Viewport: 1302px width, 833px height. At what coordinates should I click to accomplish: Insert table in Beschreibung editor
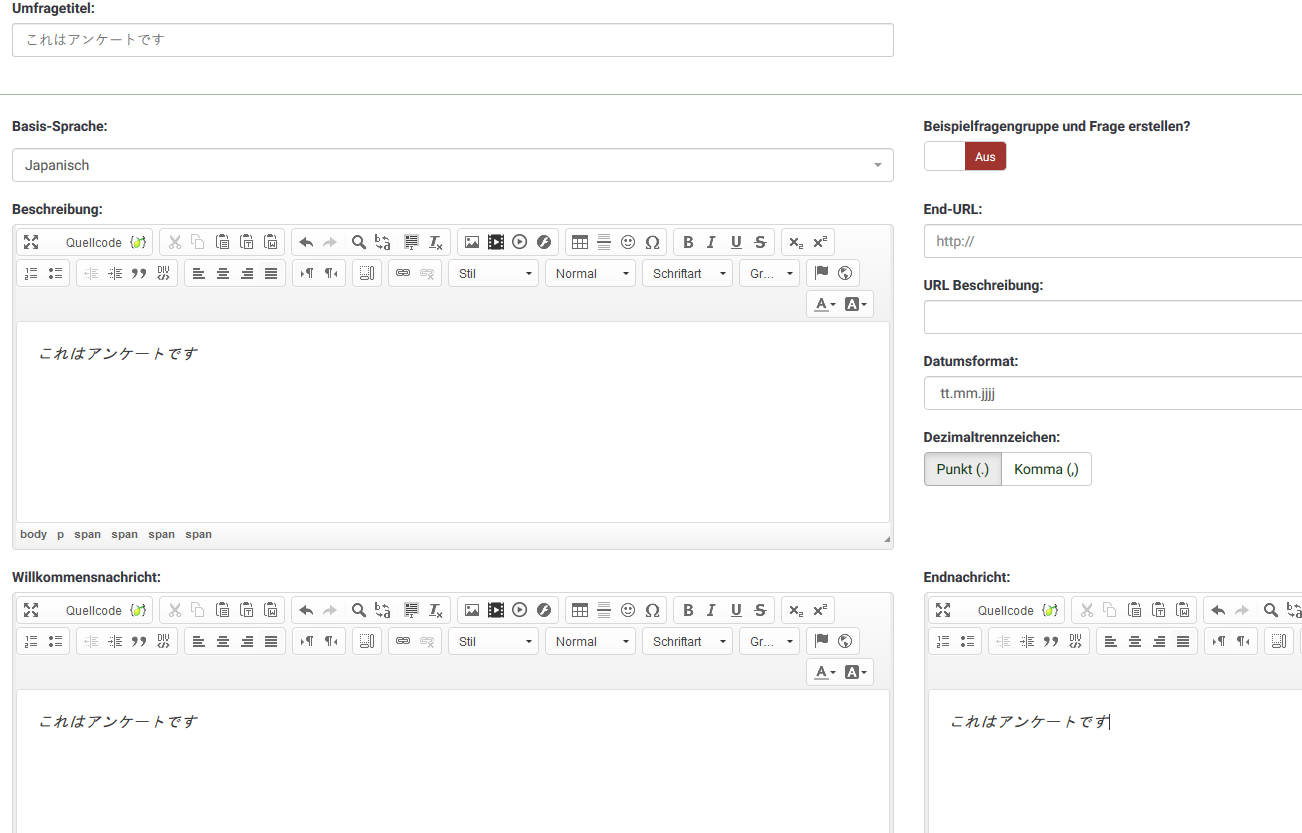pyautogui.click(x=579, y=242)
